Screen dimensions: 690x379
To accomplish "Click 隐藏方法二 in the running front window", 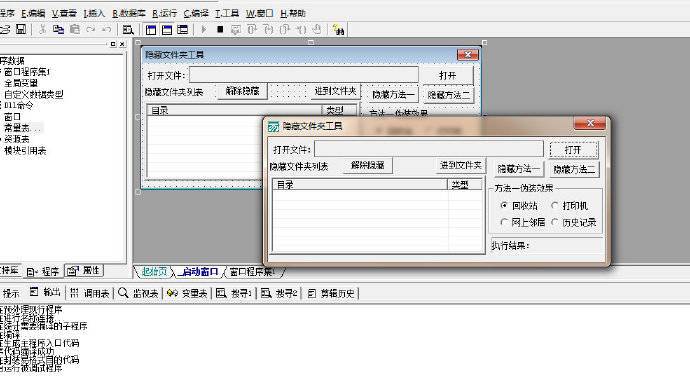I will click(575, 169).
